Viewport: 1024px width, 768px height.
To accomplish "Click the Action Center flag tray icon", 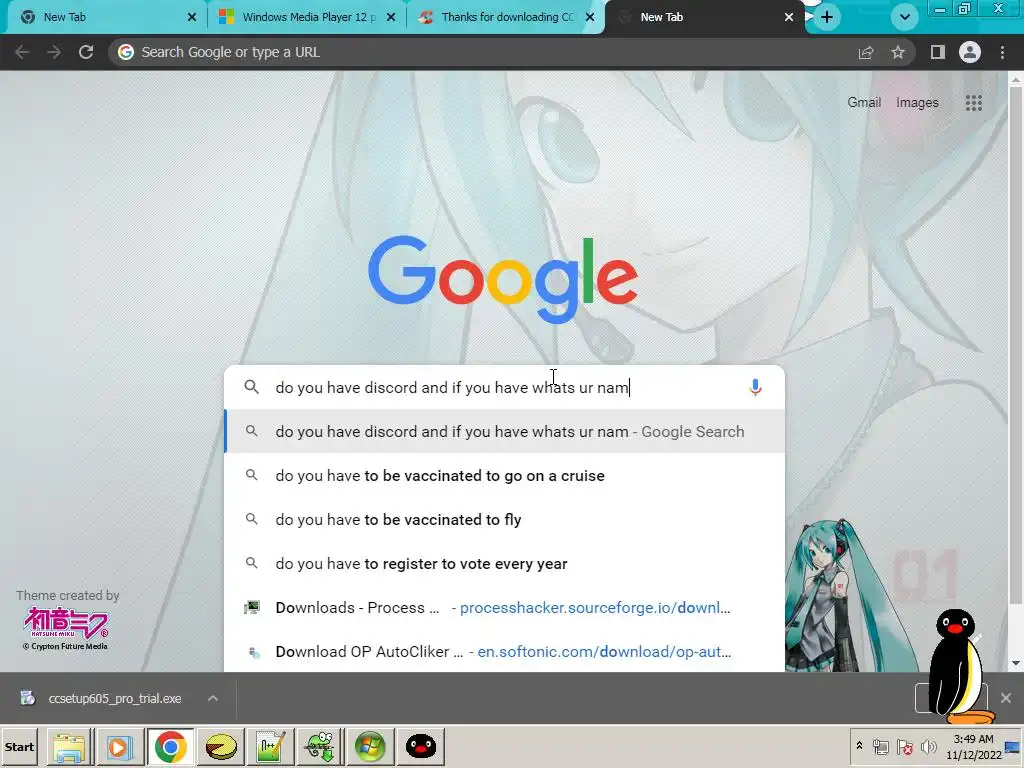I will pos(904,747).
